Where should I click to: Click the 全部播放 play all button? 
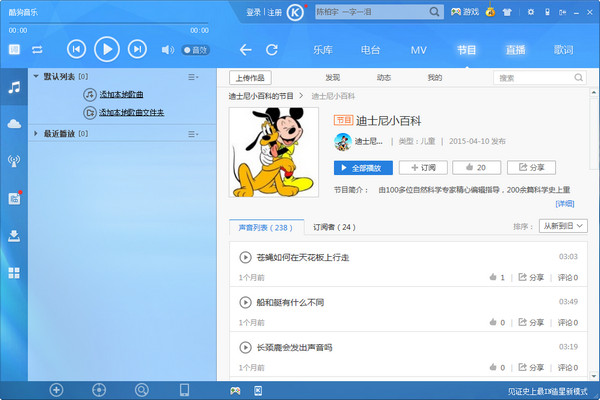[363, 167]
